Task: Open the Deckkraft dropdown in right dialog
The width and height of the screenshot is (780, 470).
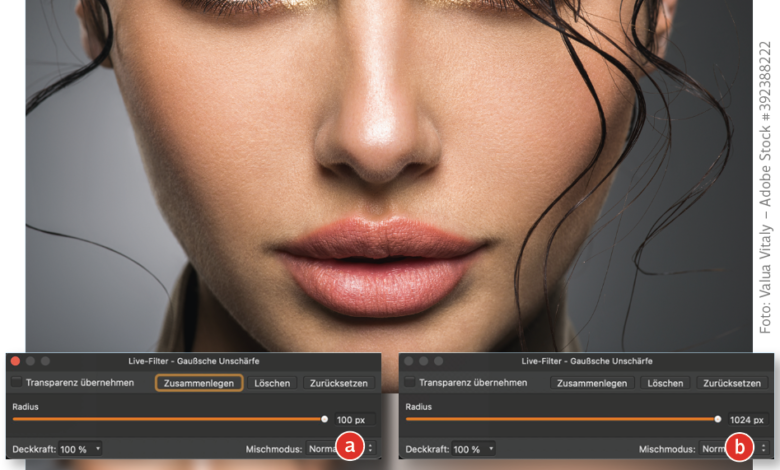Action: [473, 449]
